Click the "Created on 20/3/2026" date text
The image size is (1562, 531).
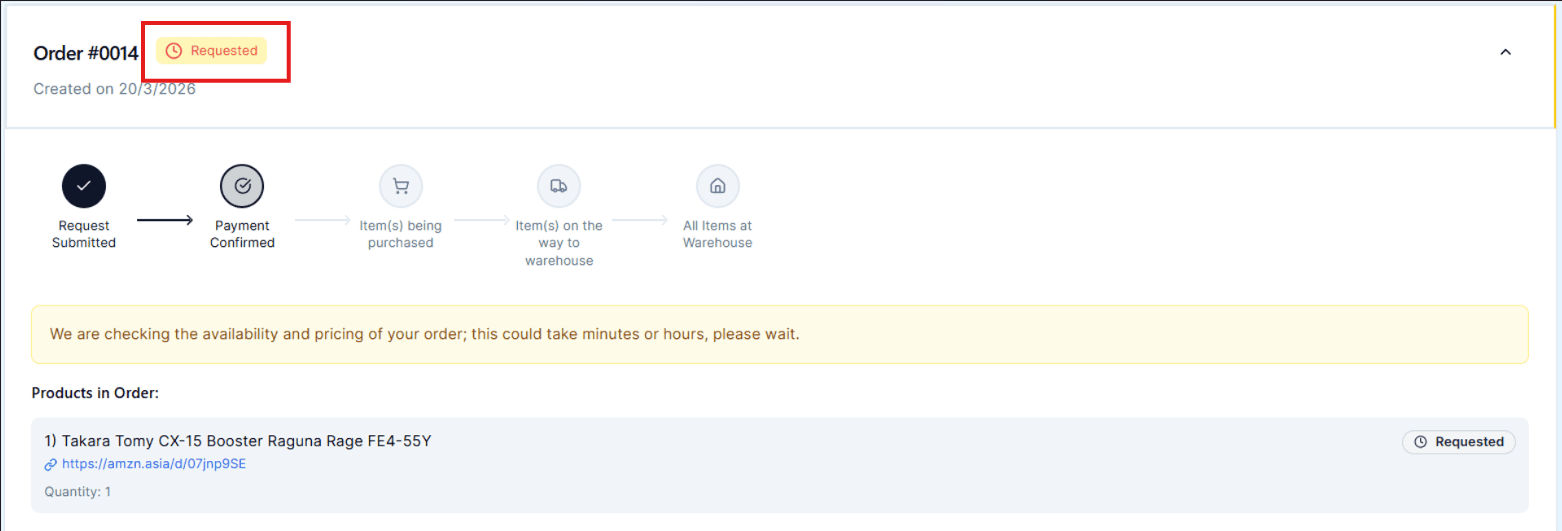click(114, 89)
